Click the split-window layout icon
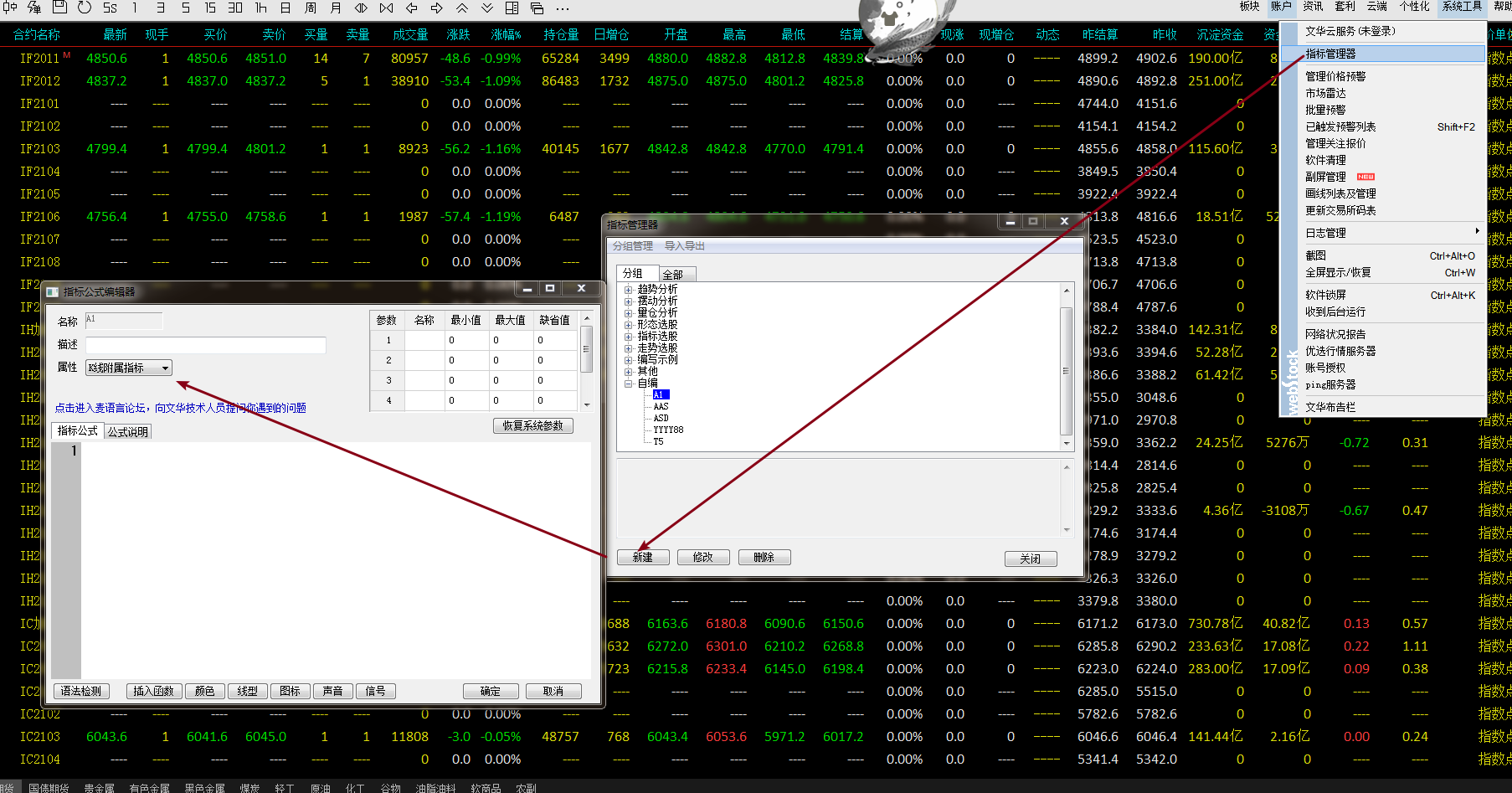 pos(512,8)
